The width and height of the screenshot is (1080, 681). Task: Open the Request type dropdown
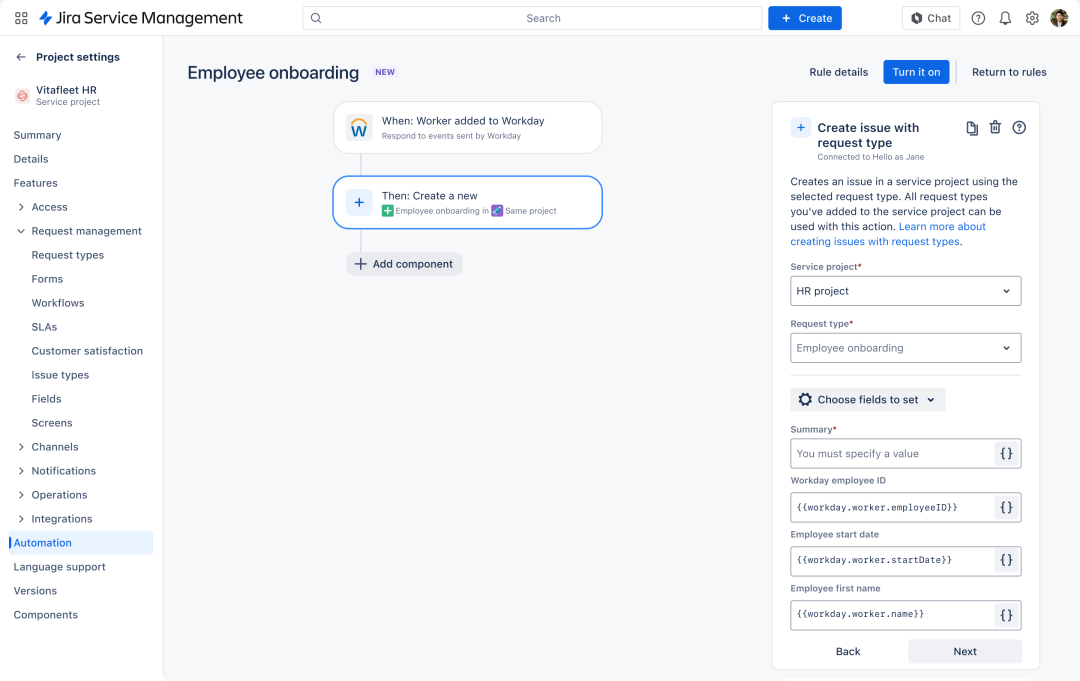point(906,348)
